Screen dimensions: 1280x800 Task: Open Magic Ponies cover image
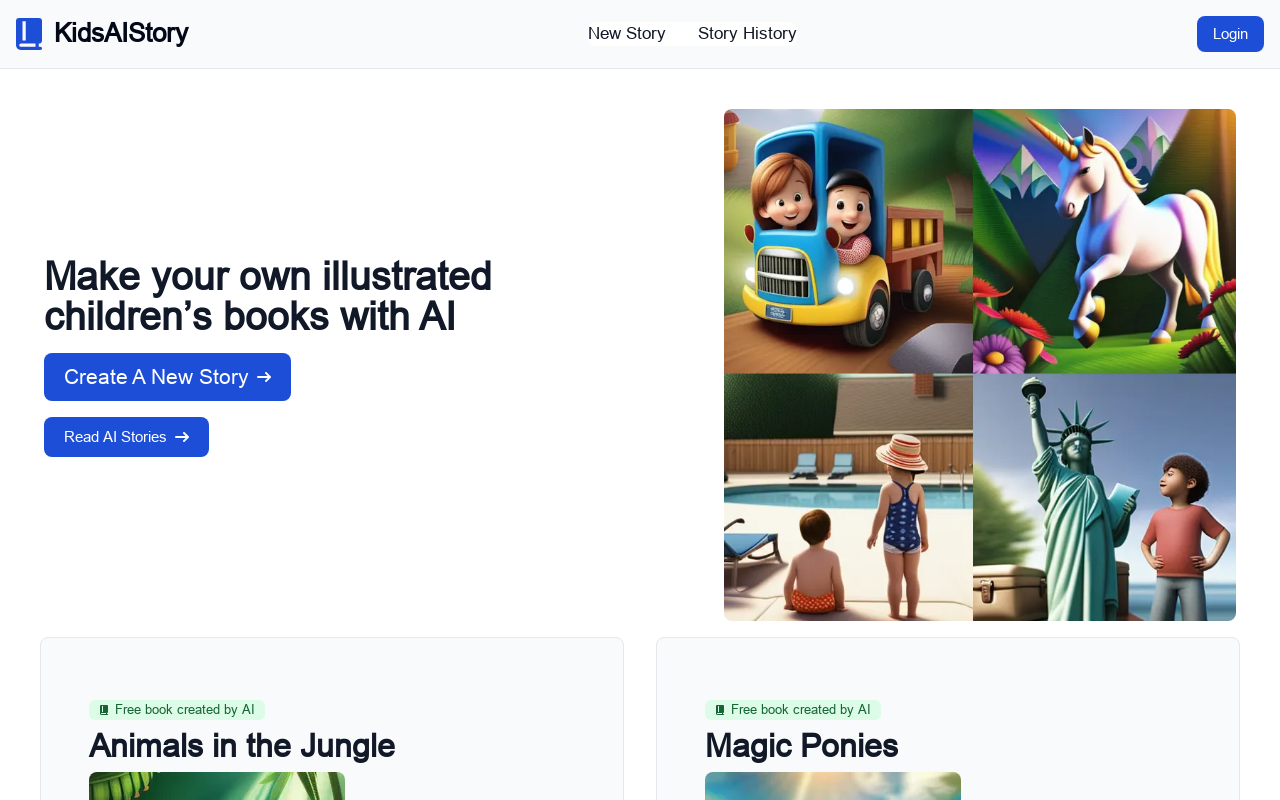pyautogui.click(x=833, y=786)
